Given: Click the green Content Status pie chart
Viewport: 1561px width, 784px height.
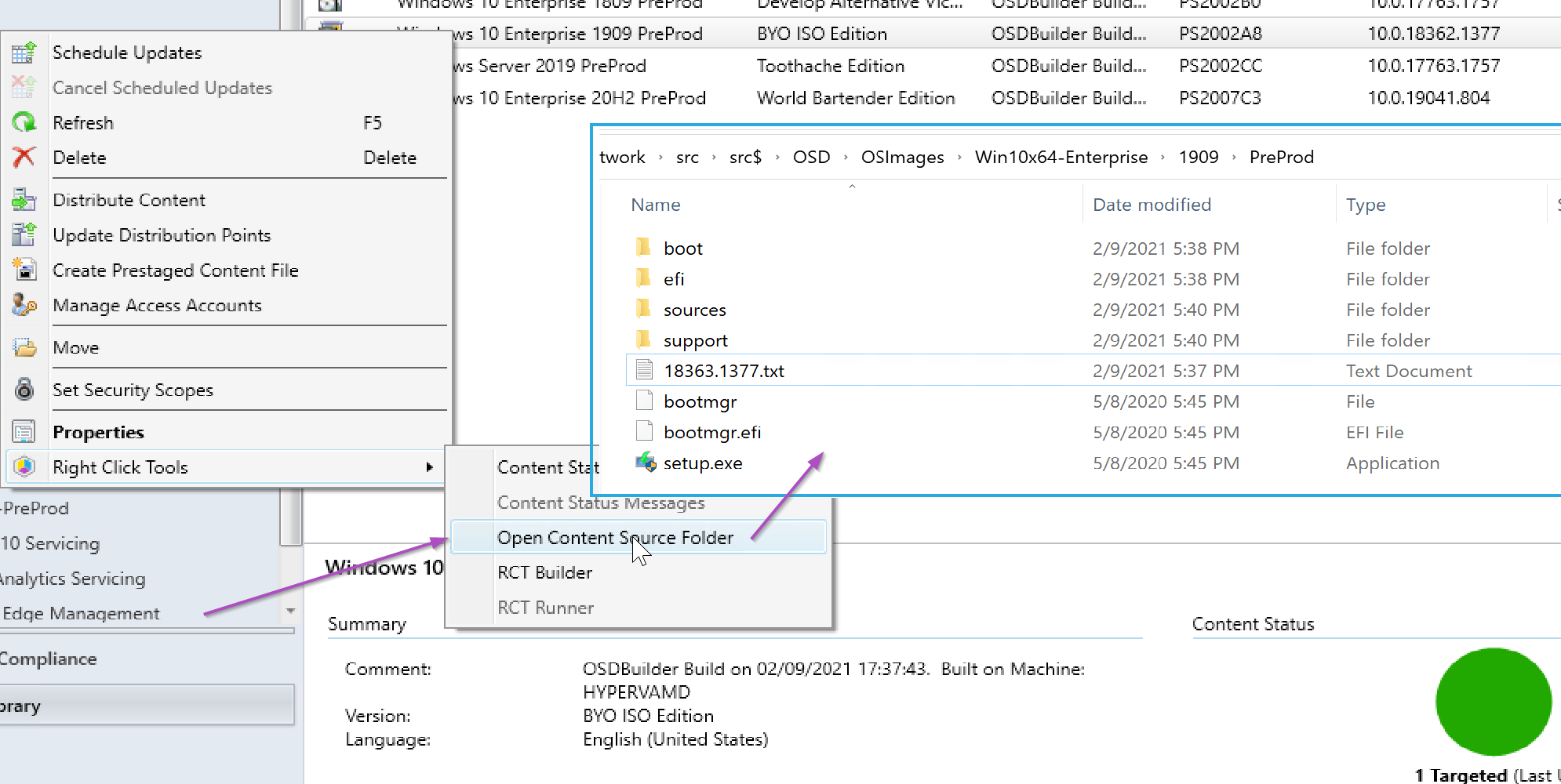Looking at the screenshot, I should 1494,702.
